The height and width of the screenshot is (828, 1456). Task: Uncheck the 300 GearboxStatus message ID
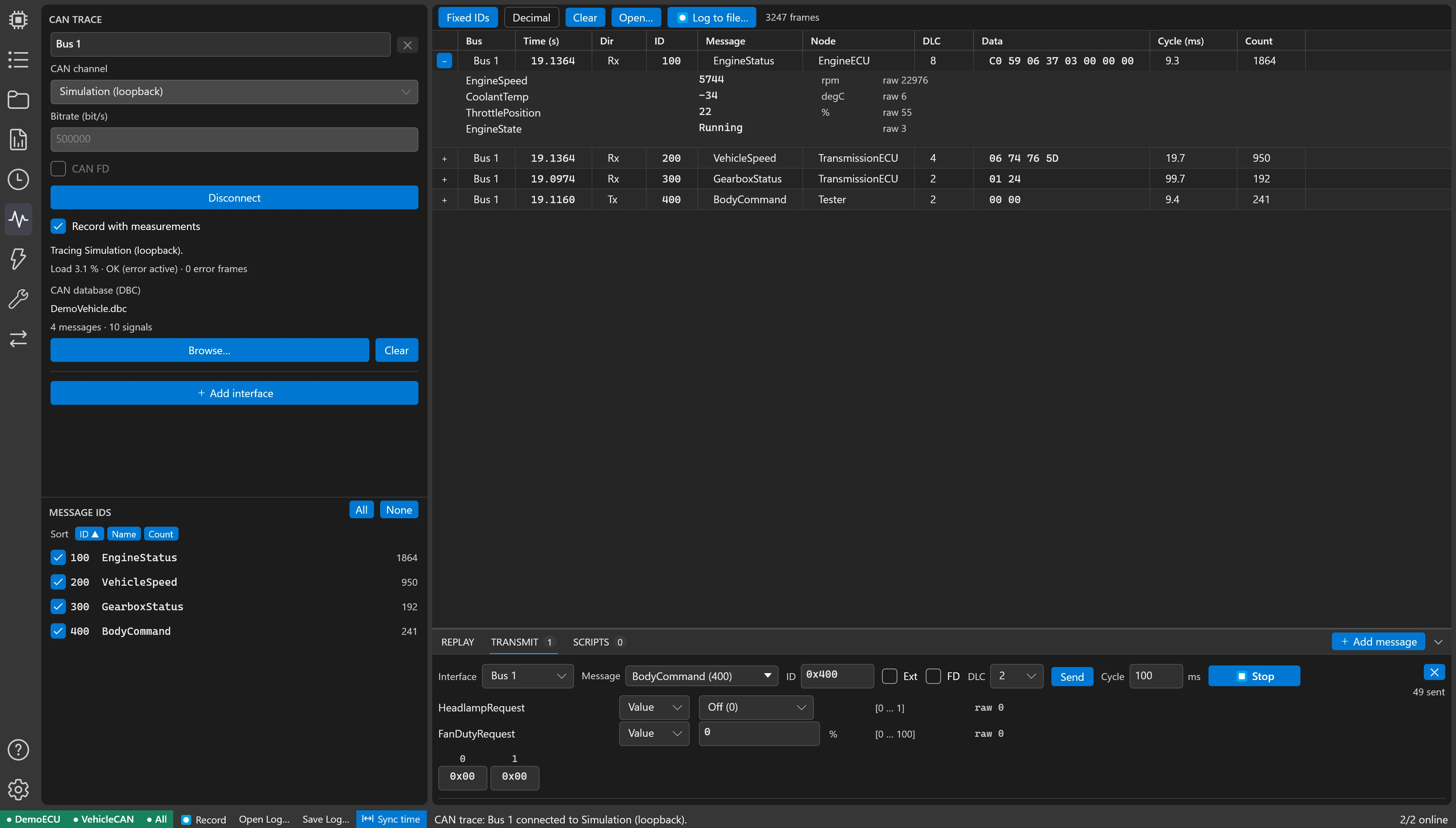[58, 606]
